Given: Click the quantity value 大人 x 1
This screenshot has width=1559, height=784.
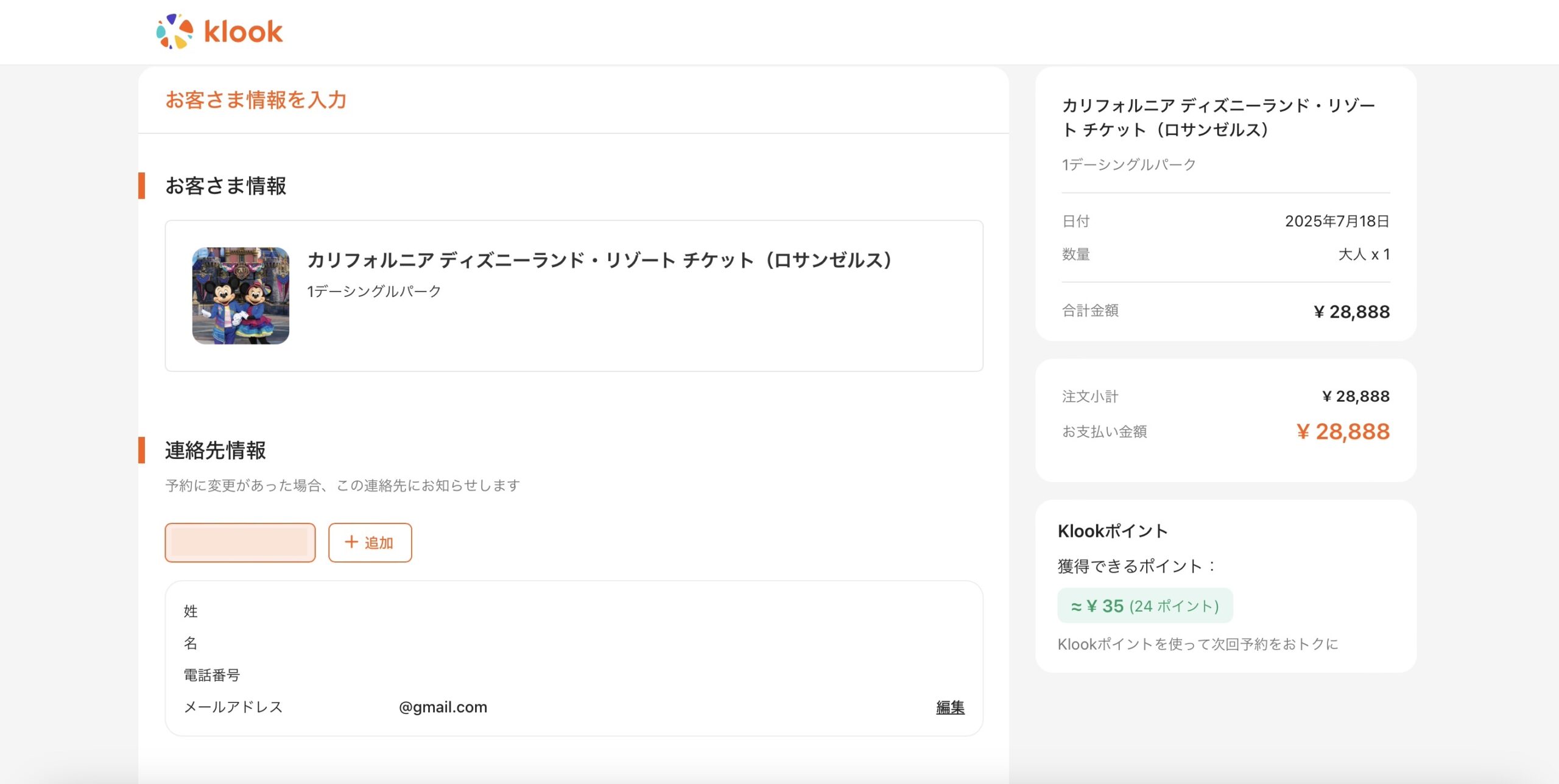Looking at the screenshot, I should pos(1364,254).
